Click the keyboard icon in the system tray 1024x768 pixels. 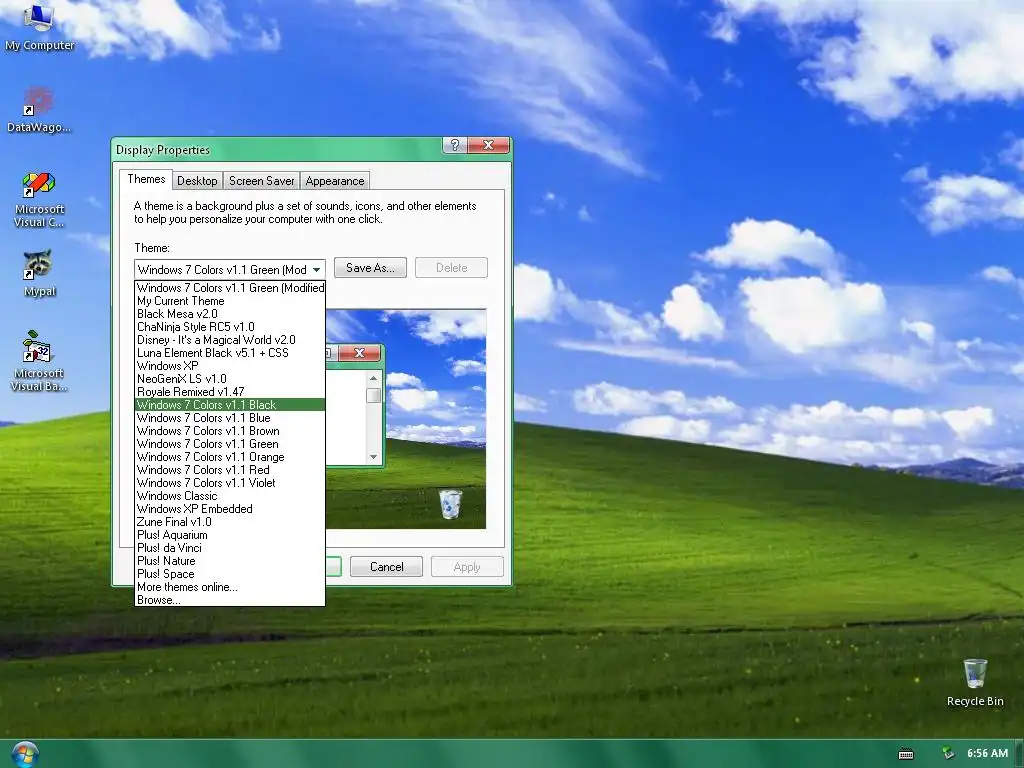(x=906, y=754)
